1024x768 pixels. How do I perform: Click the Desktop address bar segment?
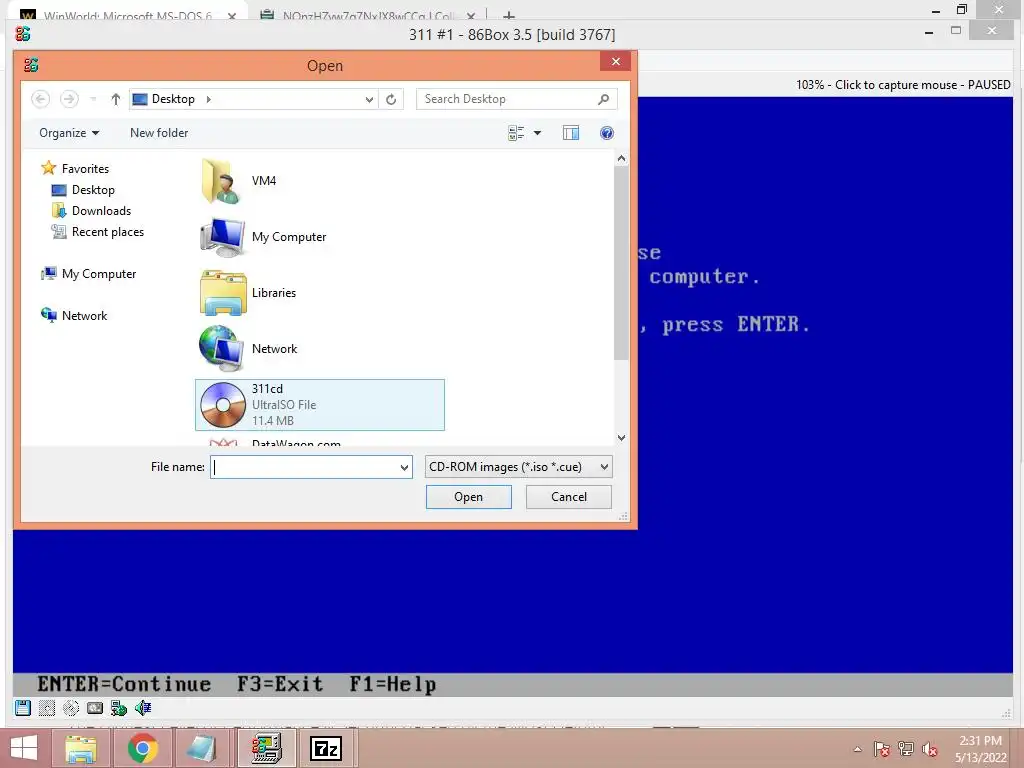pyautogui.click(x=173, y=99)
